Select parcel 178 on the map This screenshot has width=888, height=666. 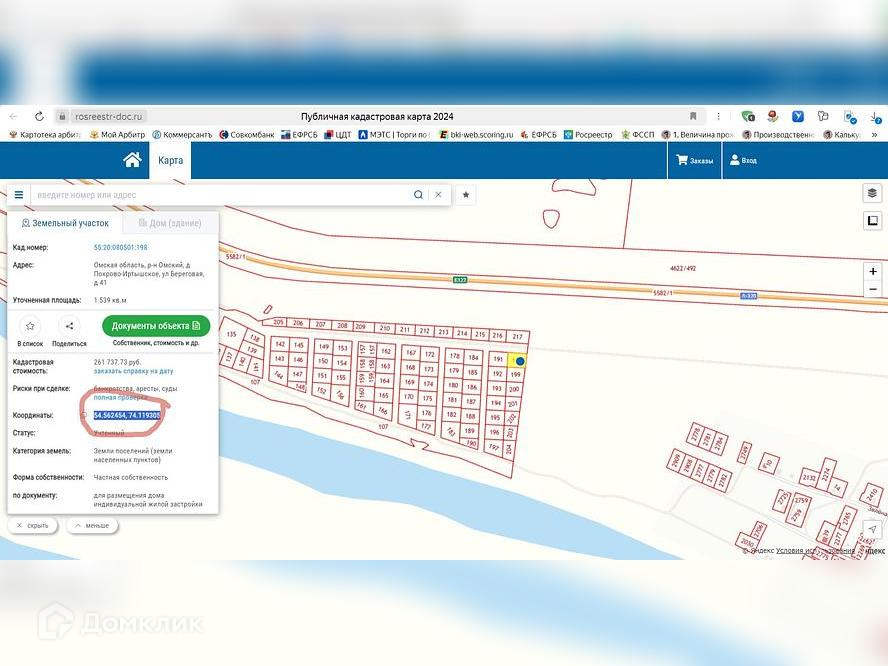click(454, 356)
